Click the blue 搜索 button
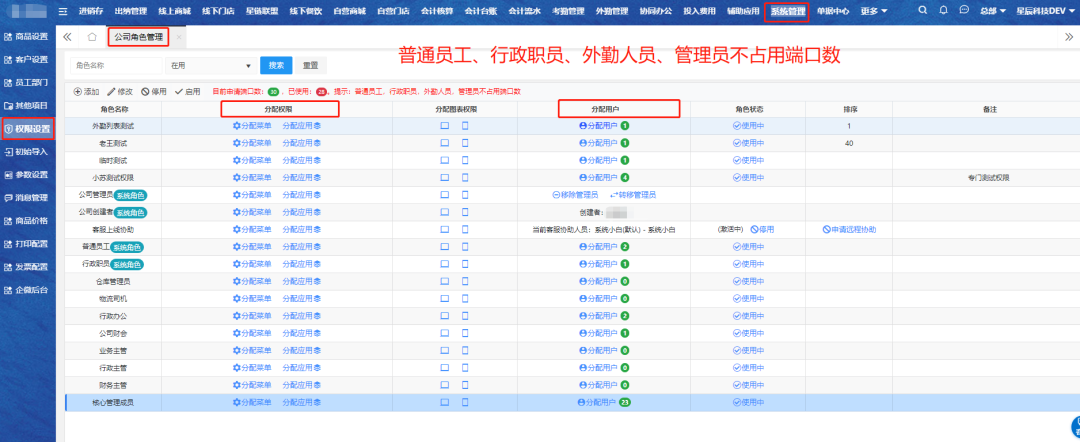The height and width of the screenshot is (442, 1080). (276, 65)
